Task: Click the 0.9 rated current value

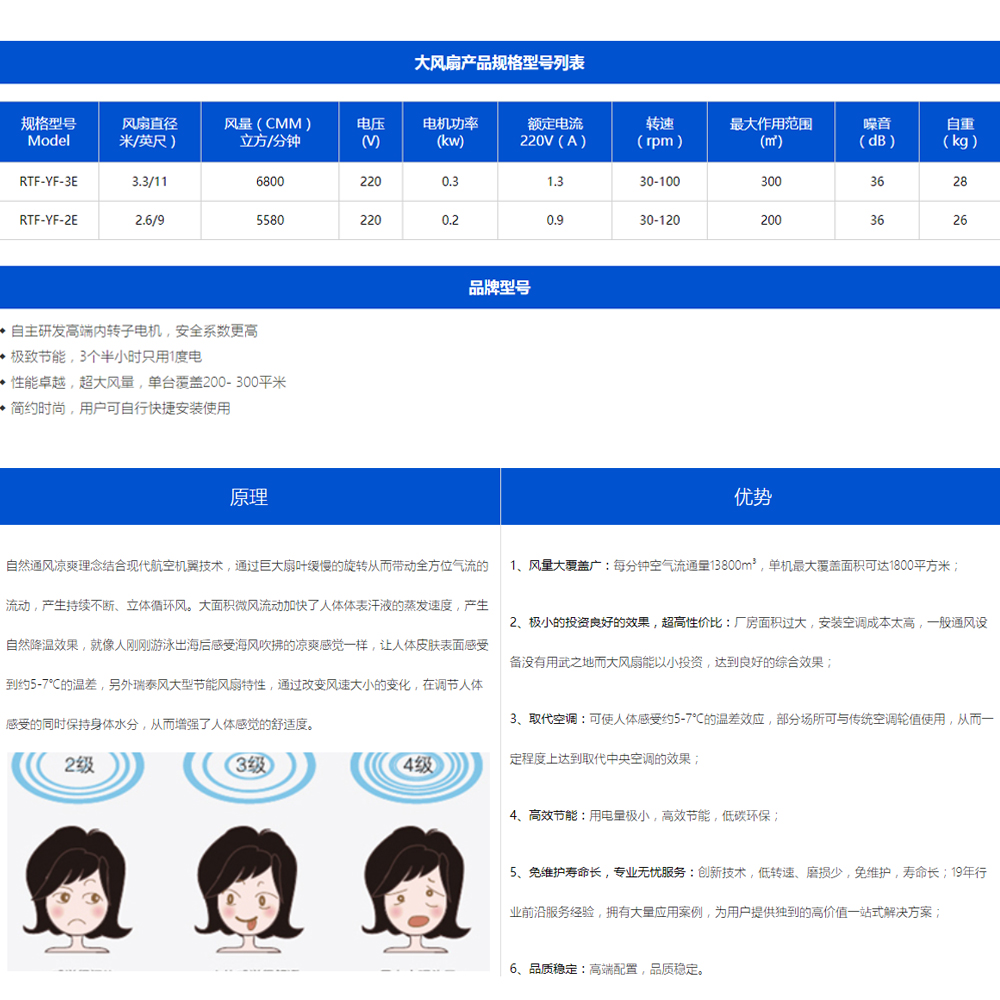Action: click(x=555, y=221)
